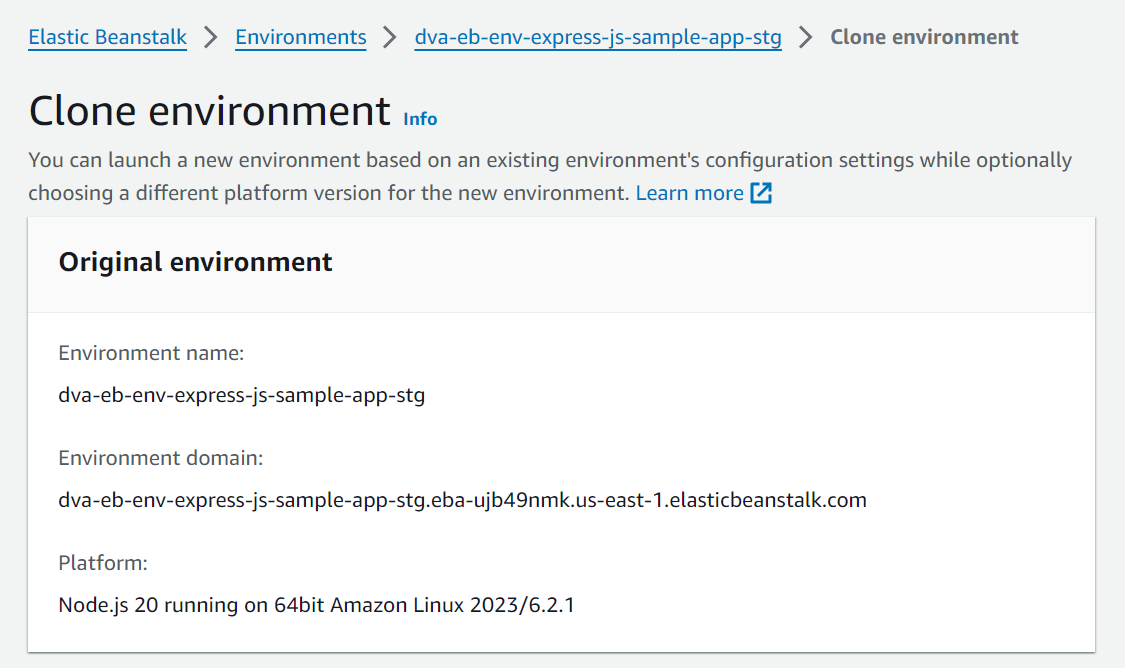Click chevron right after Elastic Beanstalk breadcrumb
The height and width of the screenshot is (668, 1125).
[211, 38]
